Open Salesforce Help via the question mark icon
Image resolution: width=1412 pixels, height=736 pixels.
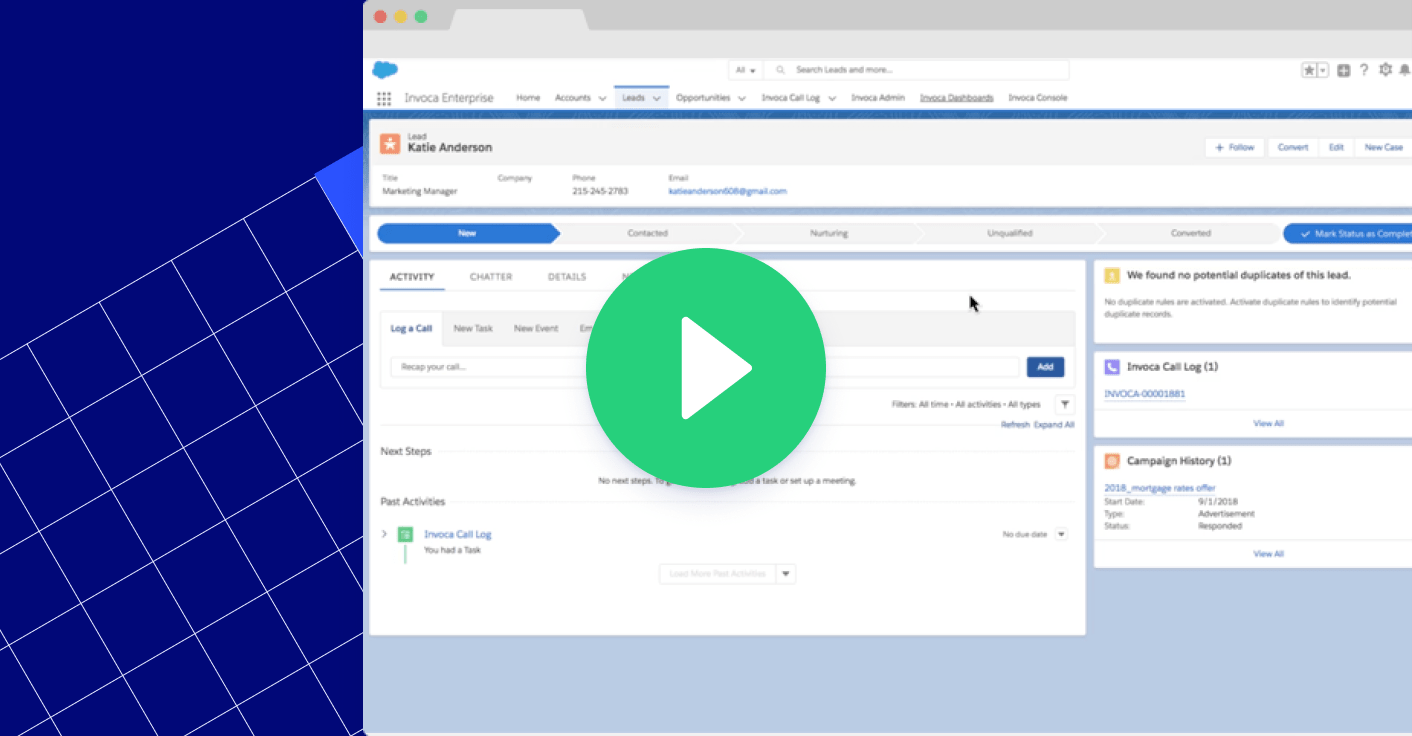coord(1363,69)
